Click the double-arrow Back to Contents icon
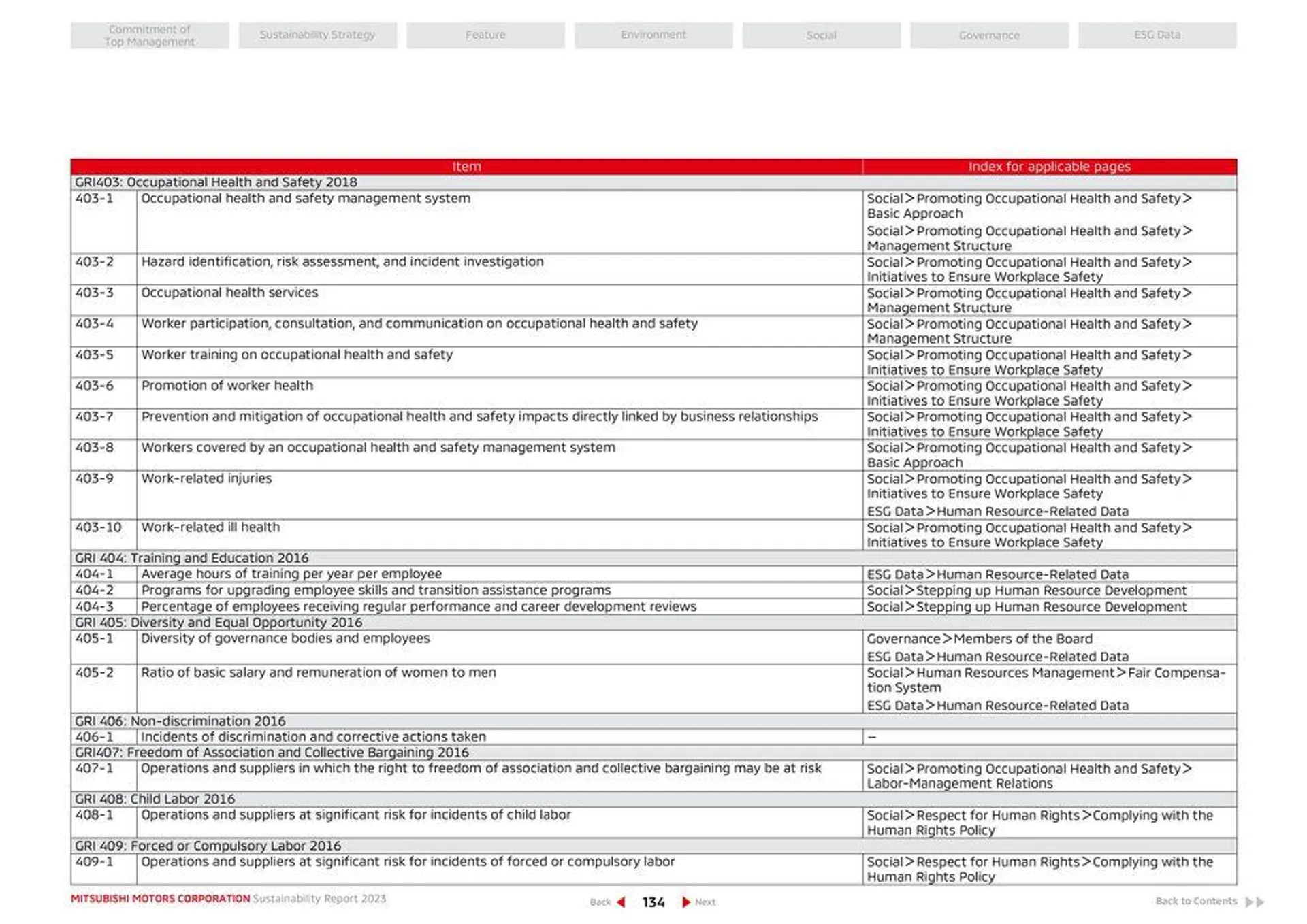The height and width of the screenshot is (924, 1307). pos(1255,902)
